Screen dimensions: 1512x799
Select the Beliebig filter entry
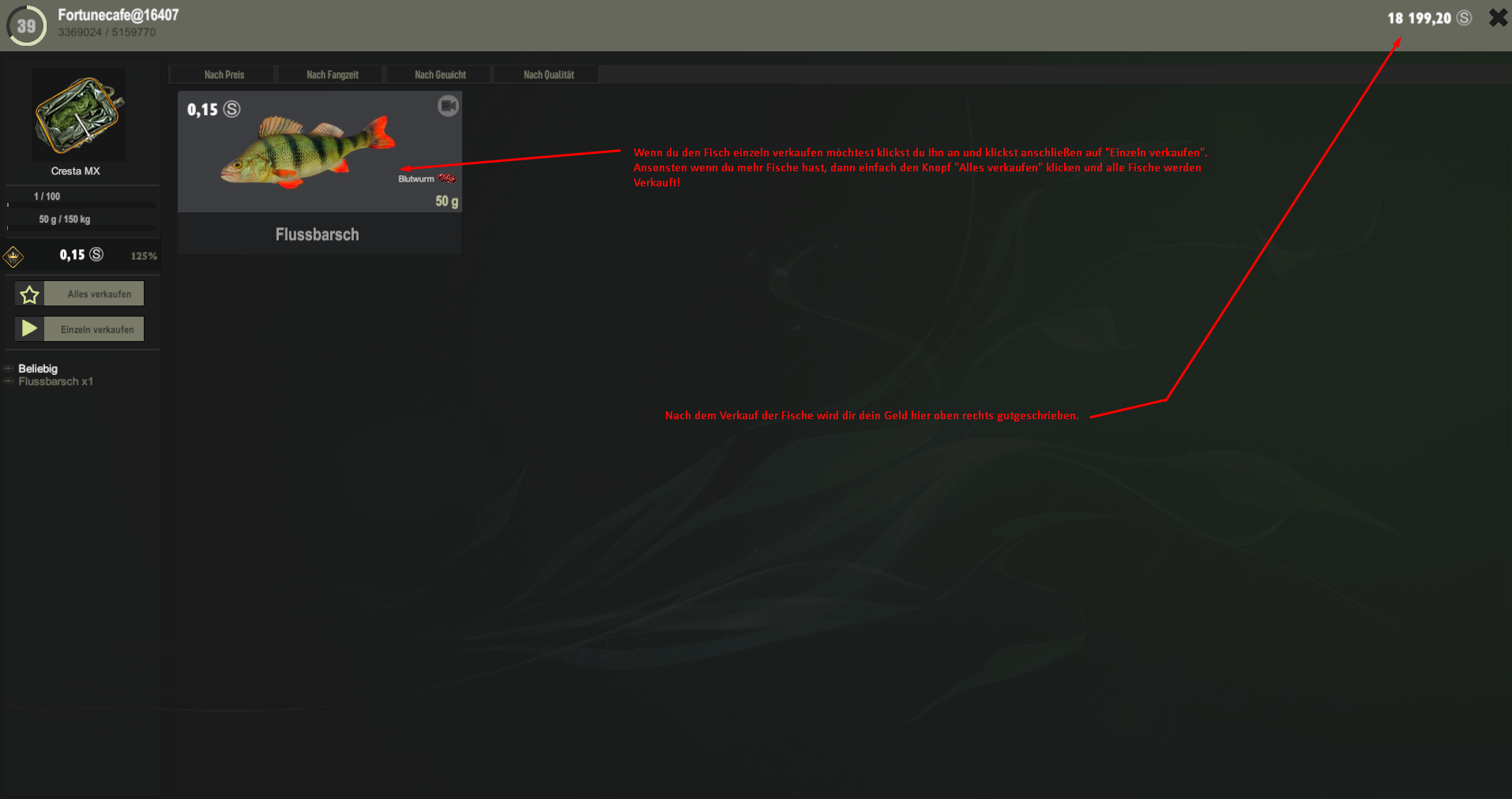[38, 369]
